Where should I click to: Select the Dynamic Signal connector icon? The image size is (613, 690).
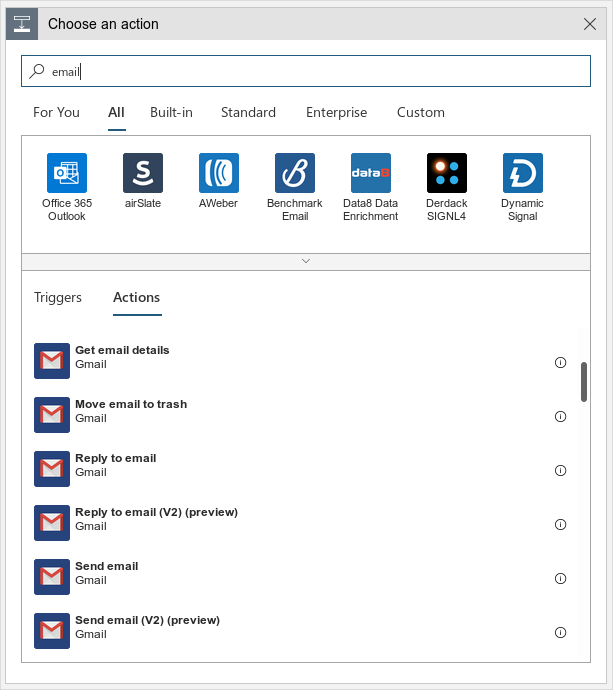[523, 173]
